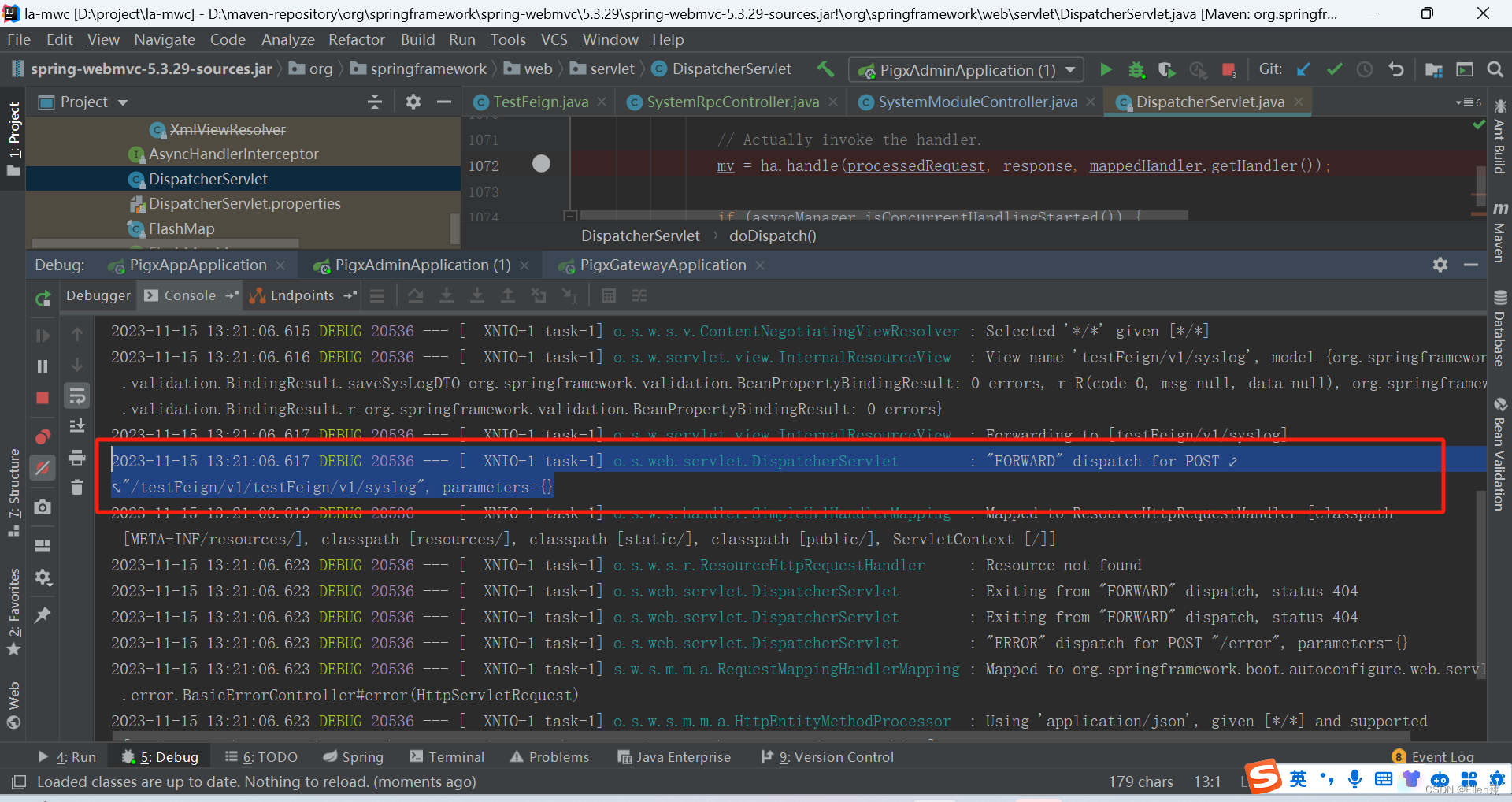Open the Event Log button
Image resolution: width=1512 pixels, height=802 pixels.
1434,757
